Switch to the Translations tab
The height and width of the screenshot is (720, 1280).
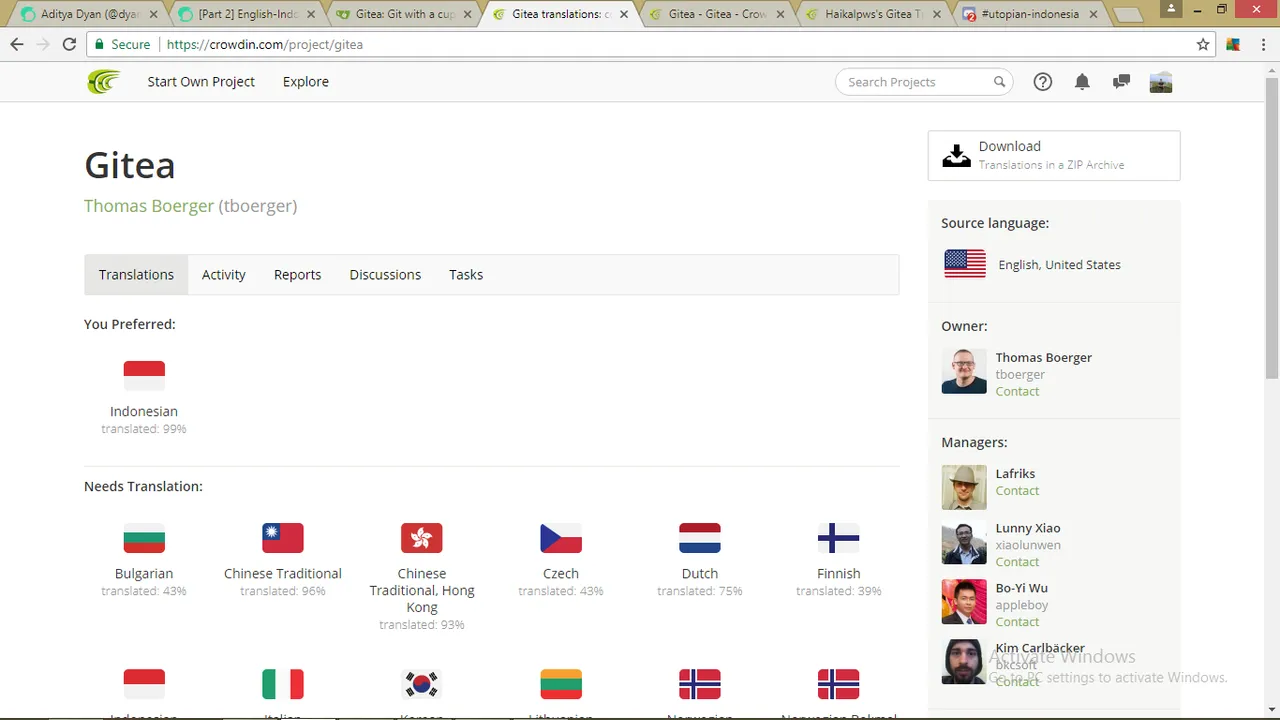[136, 275]
